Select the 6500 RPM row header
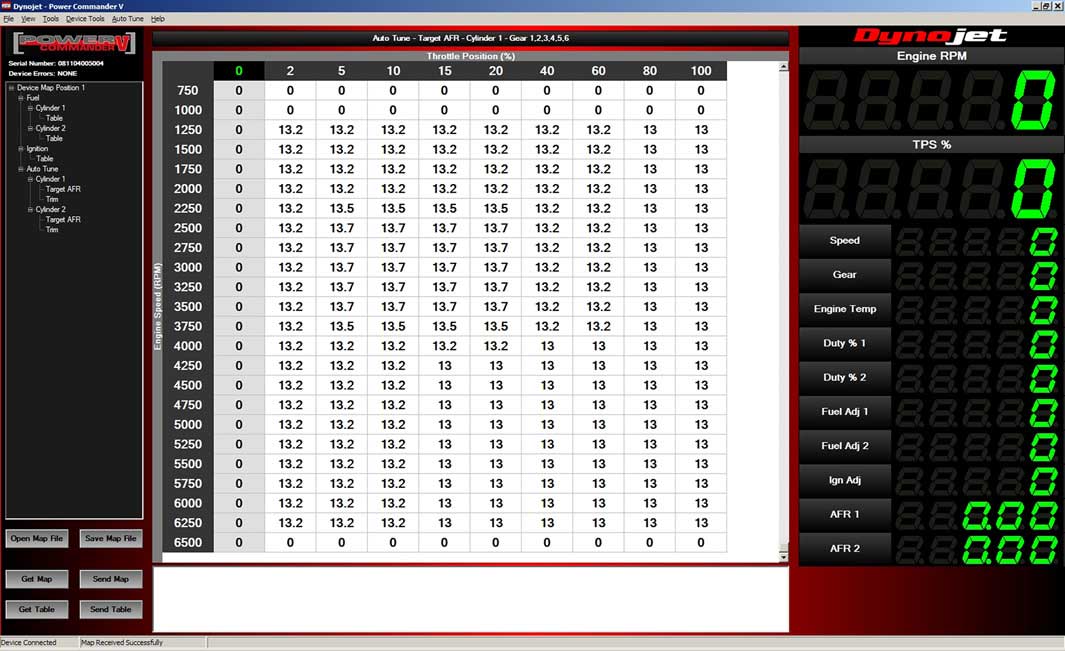 188,543
